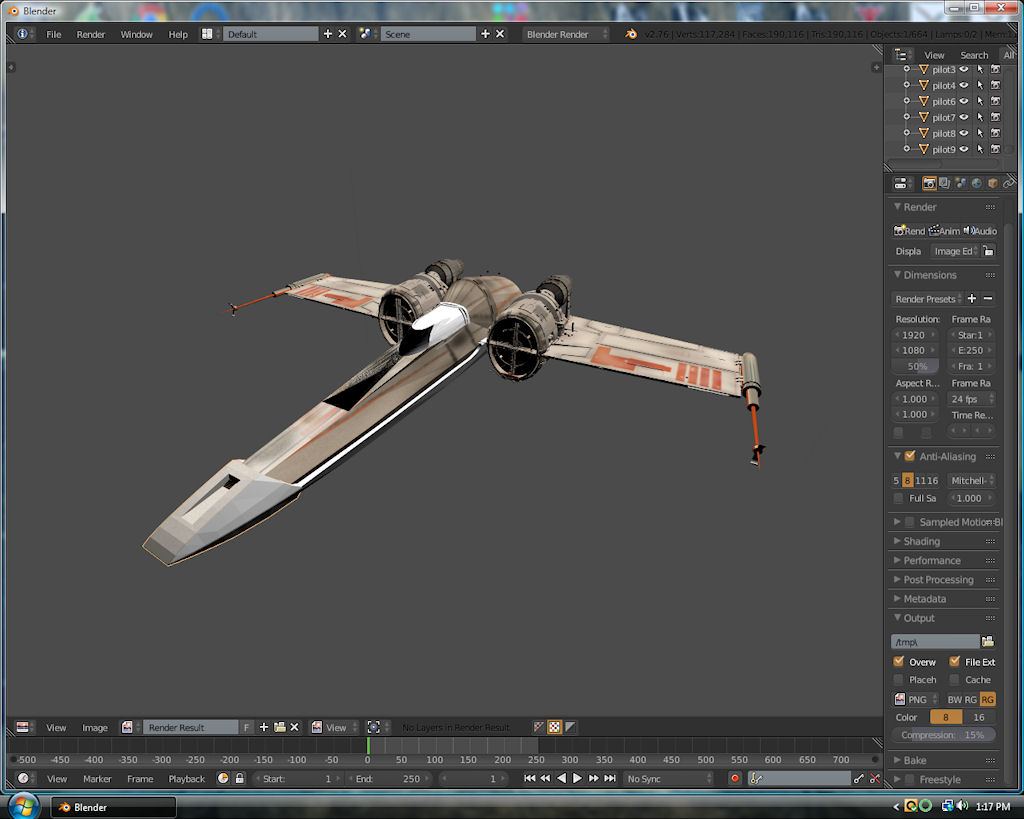
Task: Click the timeline range lock icon
Action: (240, 779)
